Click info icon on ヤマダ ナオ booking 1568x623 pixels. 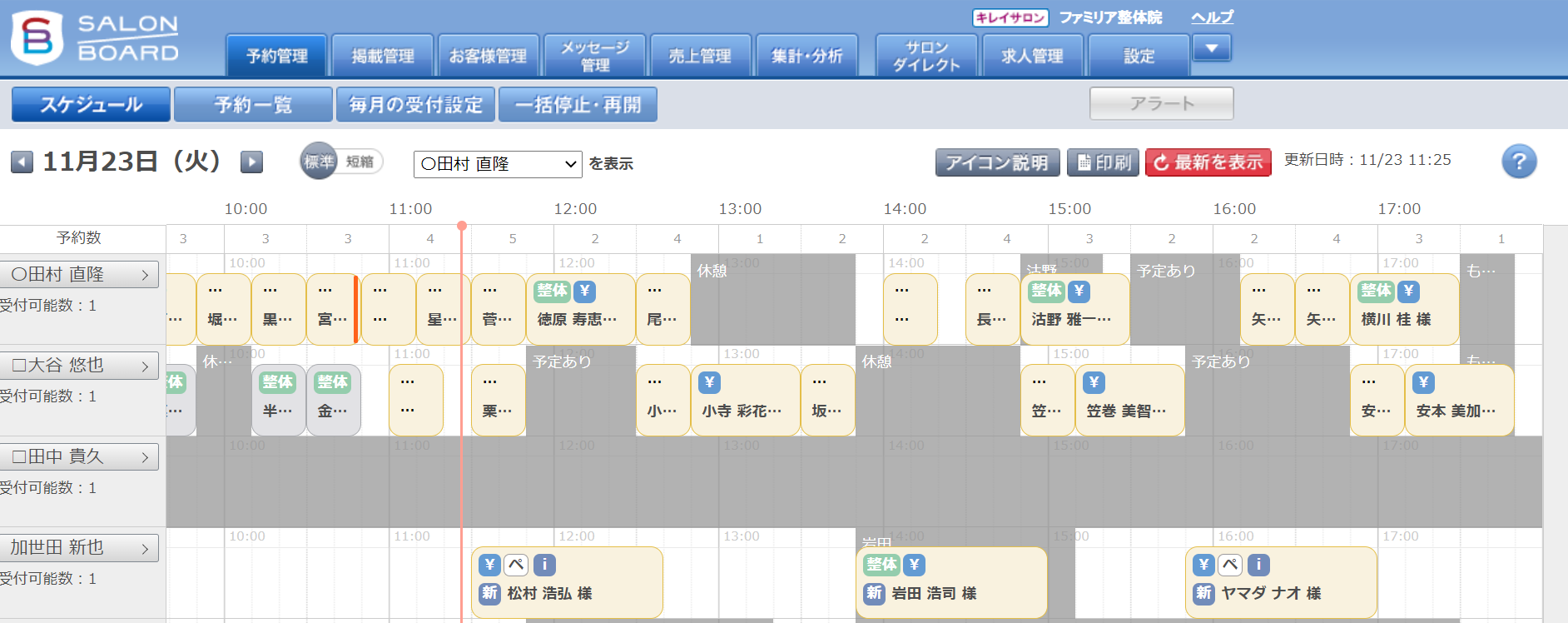1258,565
